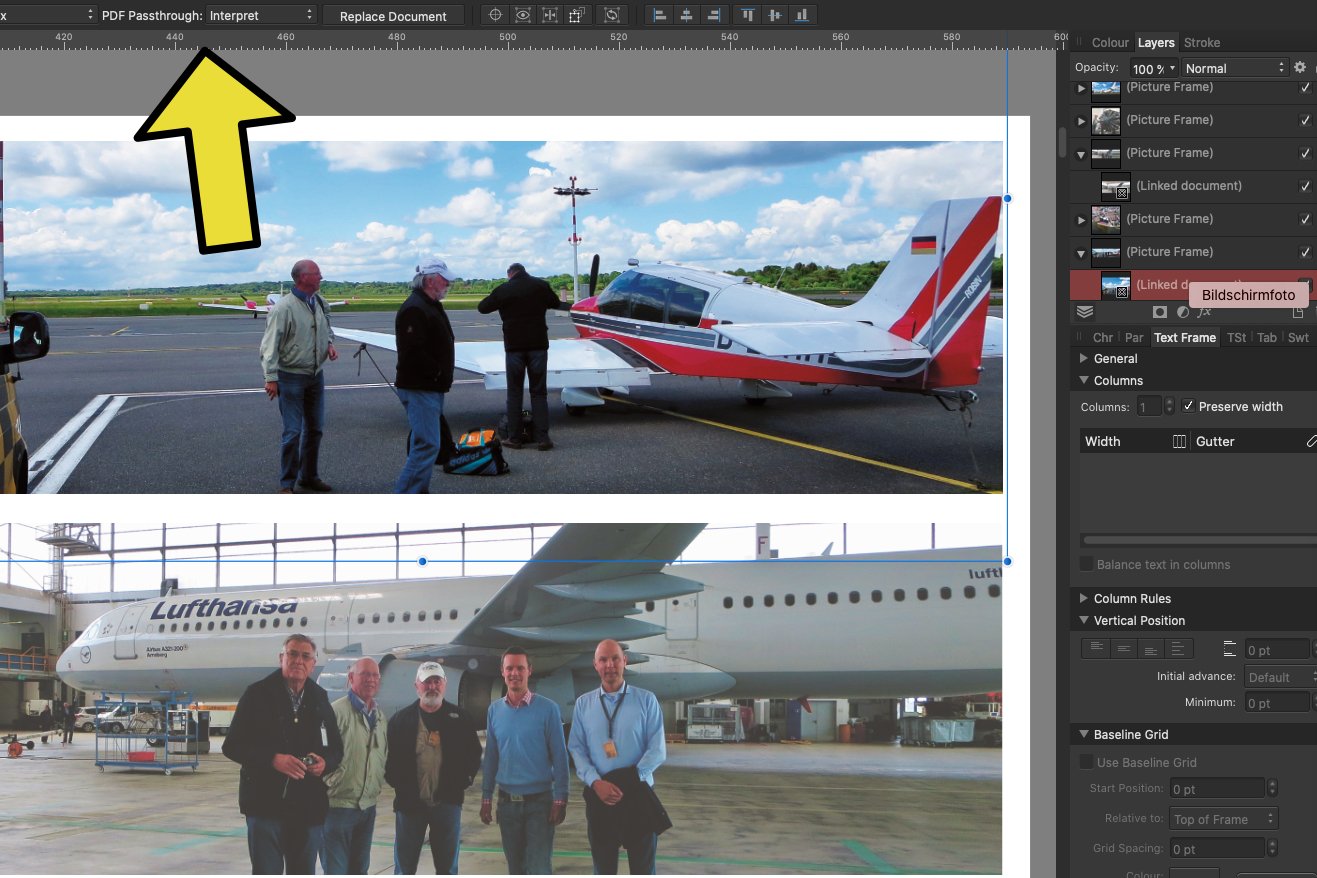Collapse the Baseline Grid section
The image size is (1317, 878).
tap(1084, 734)
